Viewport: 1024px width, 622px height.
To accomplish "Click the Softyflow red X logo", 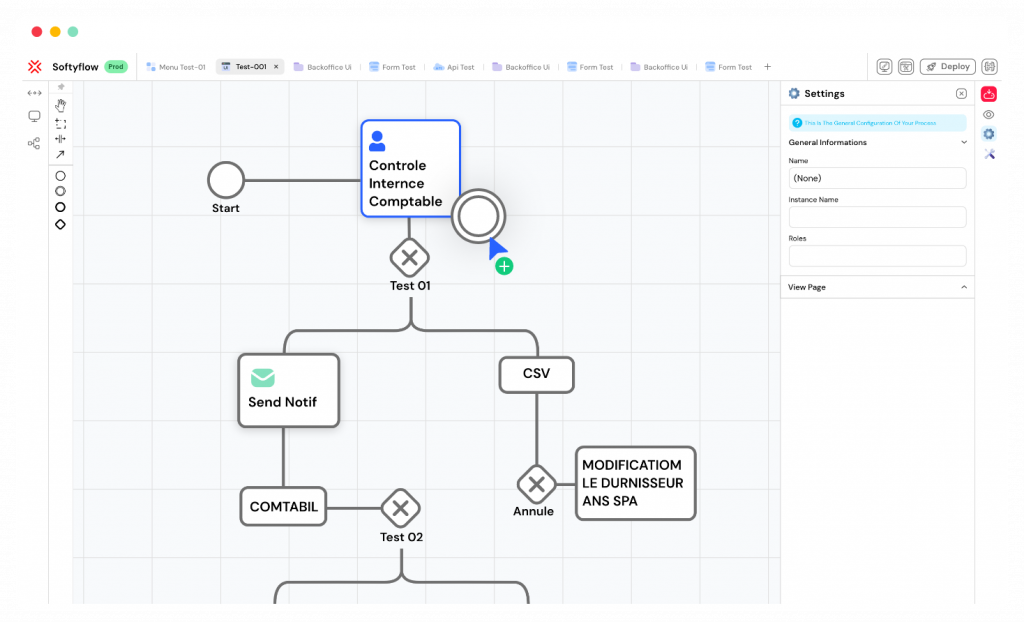I will pyautogui.click(x=35, y=67).
